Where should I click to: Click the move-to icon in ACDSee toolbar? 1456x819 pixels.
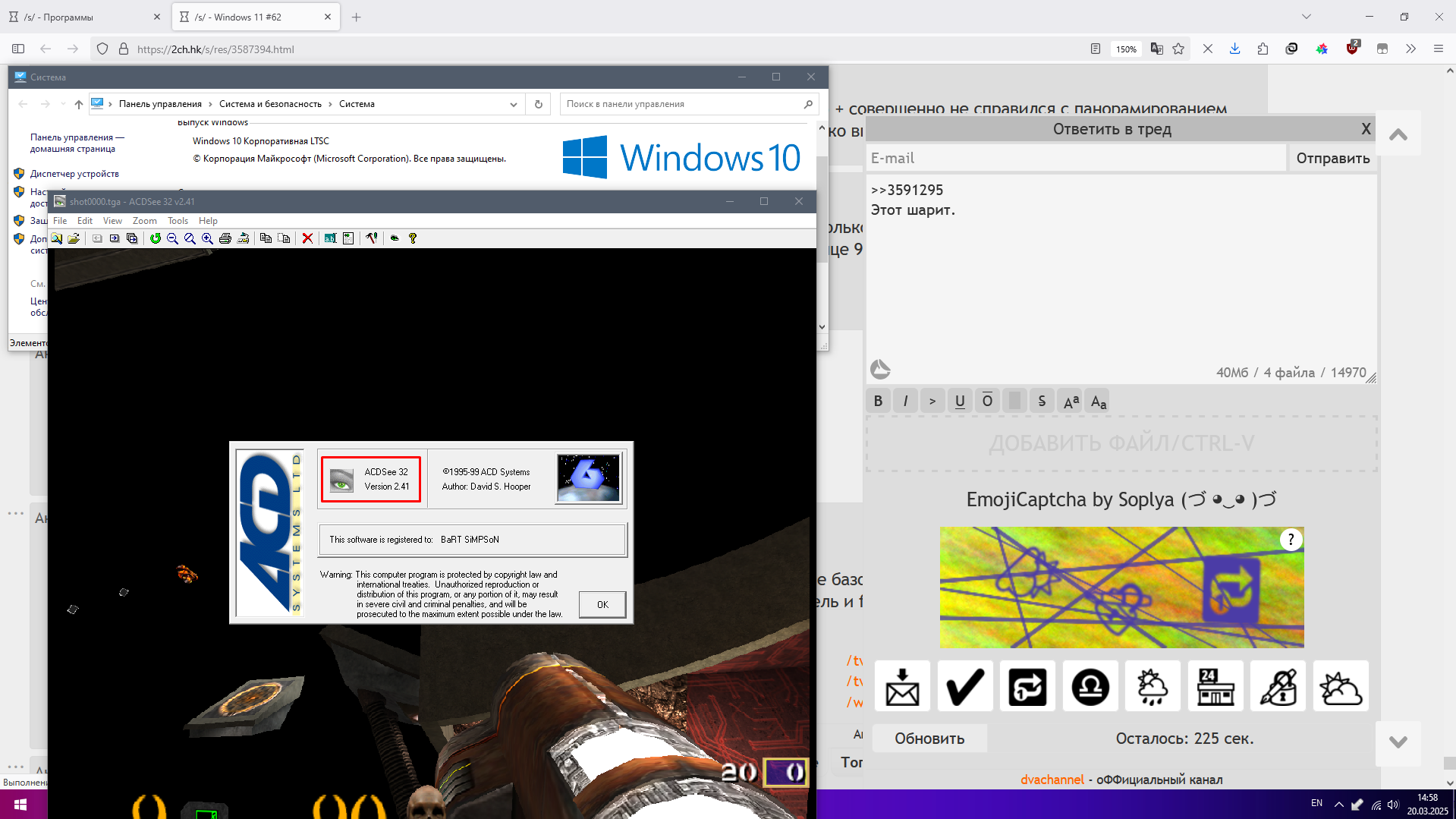(284, 238)
